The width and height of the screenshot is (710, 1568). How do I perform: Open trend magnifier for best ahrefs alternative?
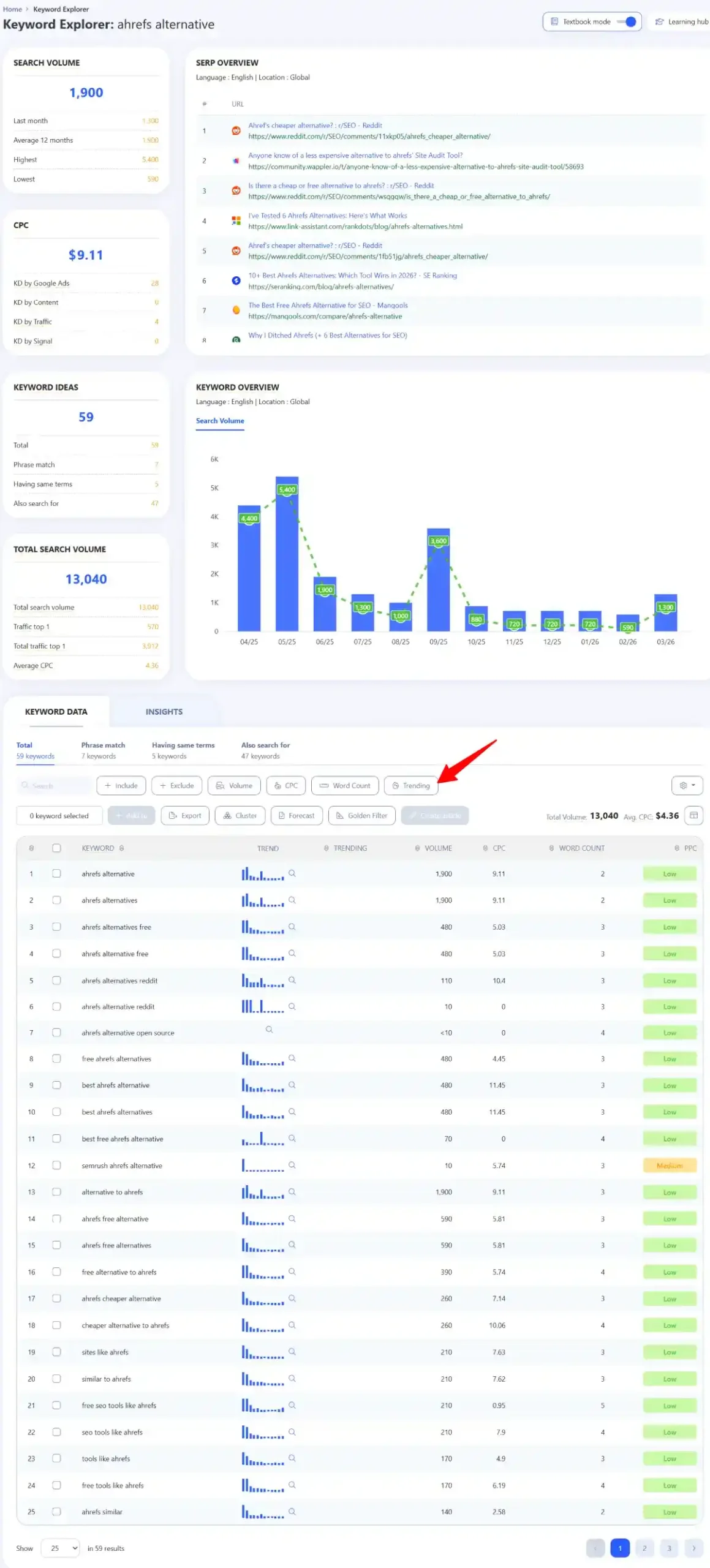click(x=292, y=1085)
